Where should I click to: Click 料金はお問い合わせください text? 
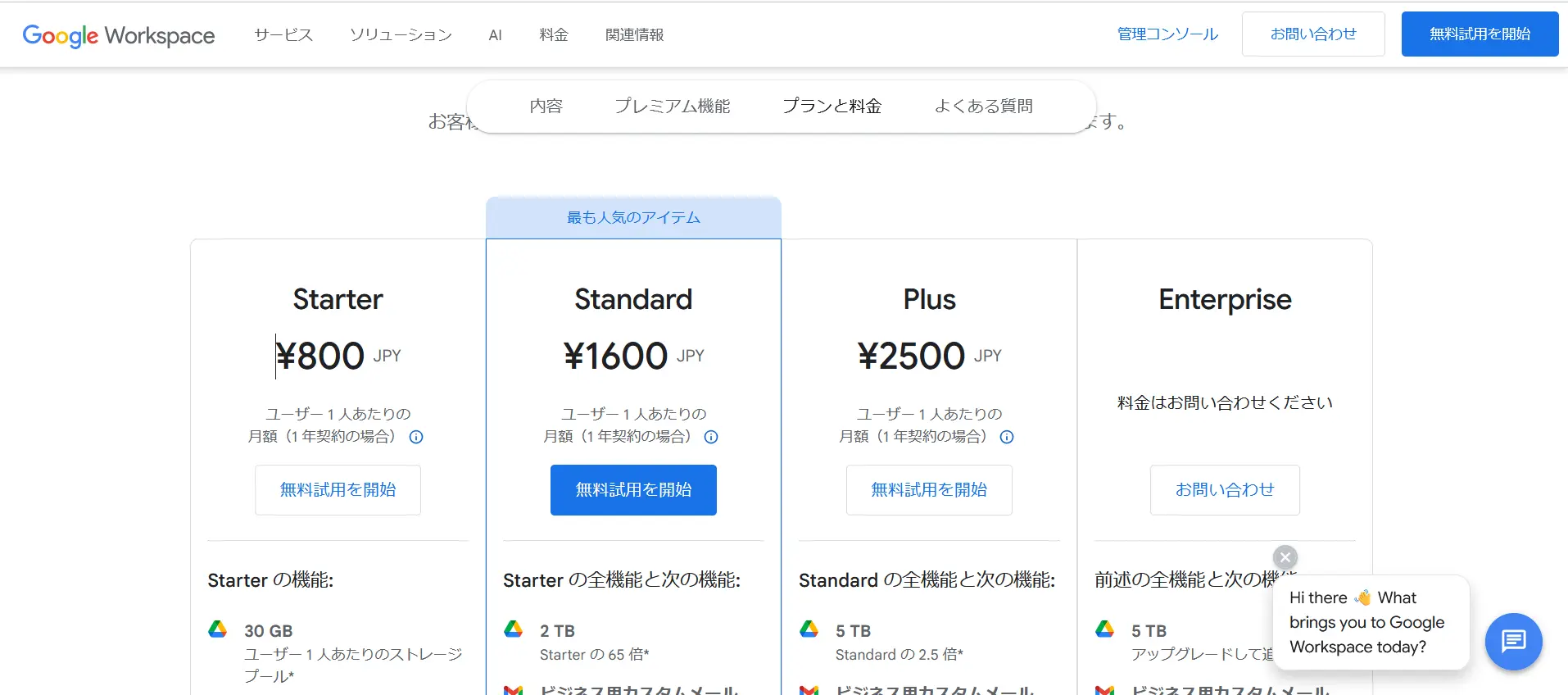[x=1225, y=402]
